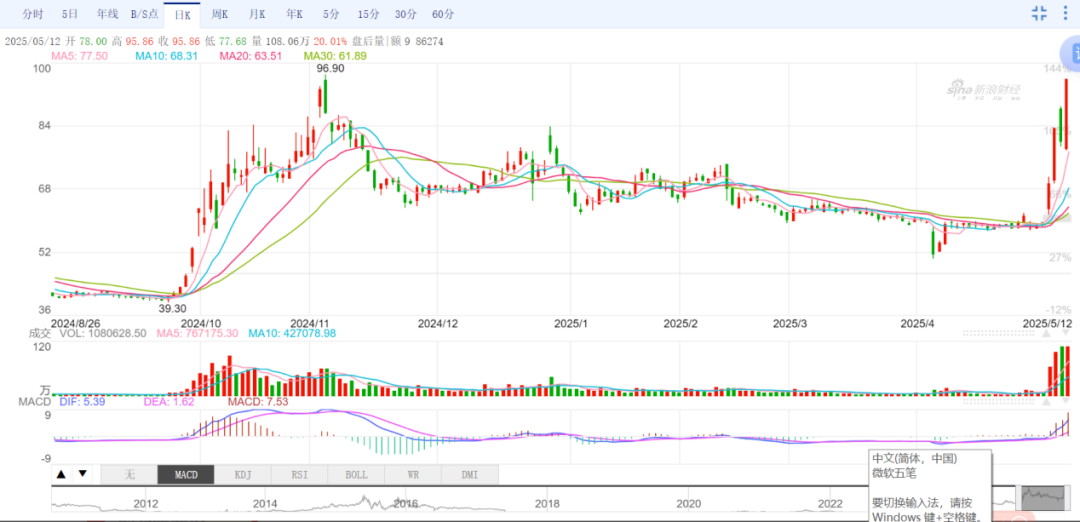Choose the 60分 minute chart
Screen dimensions: 1080x522
[x=443, y=14]
